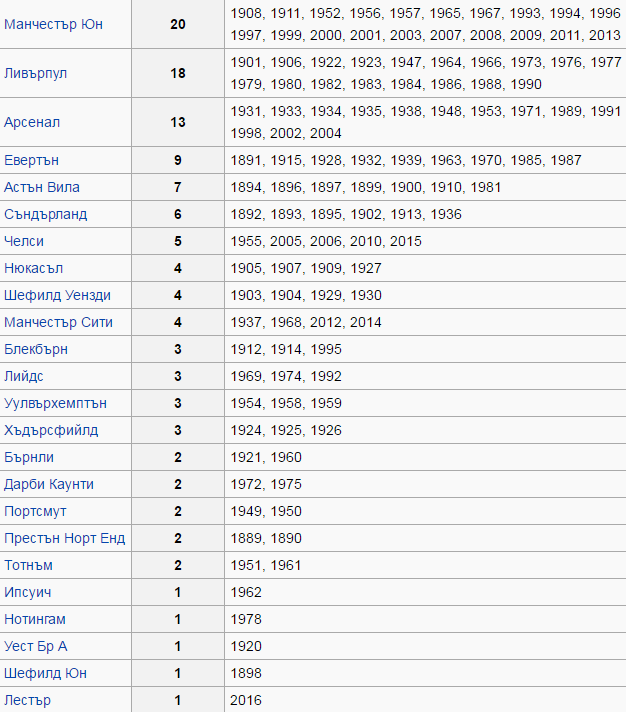Viewport: 626px width, 712px height.
Task: Open the Лийдс link
Action: (24, 376)
